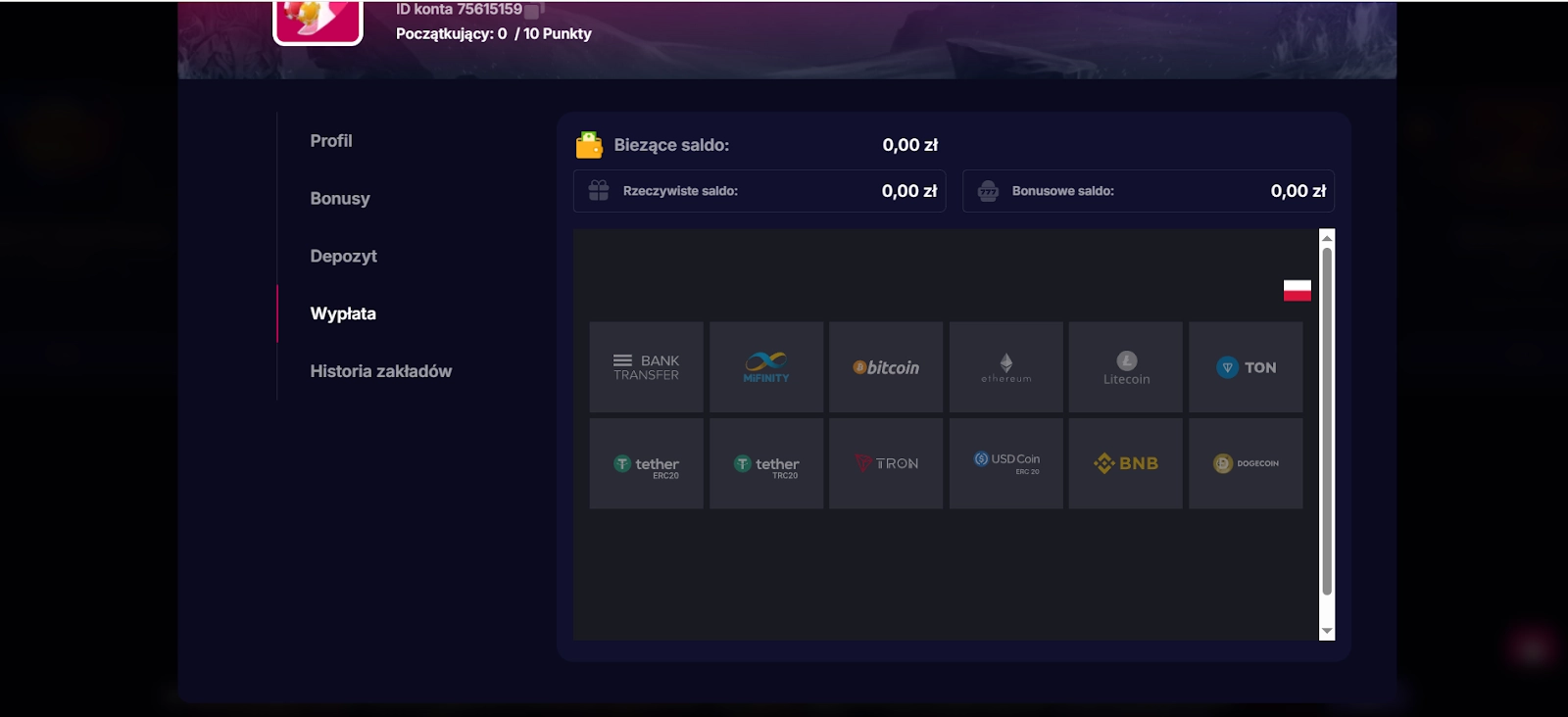Click the scrollbar down arrow
1568x717 pixels.
(x=1327, y=632)
